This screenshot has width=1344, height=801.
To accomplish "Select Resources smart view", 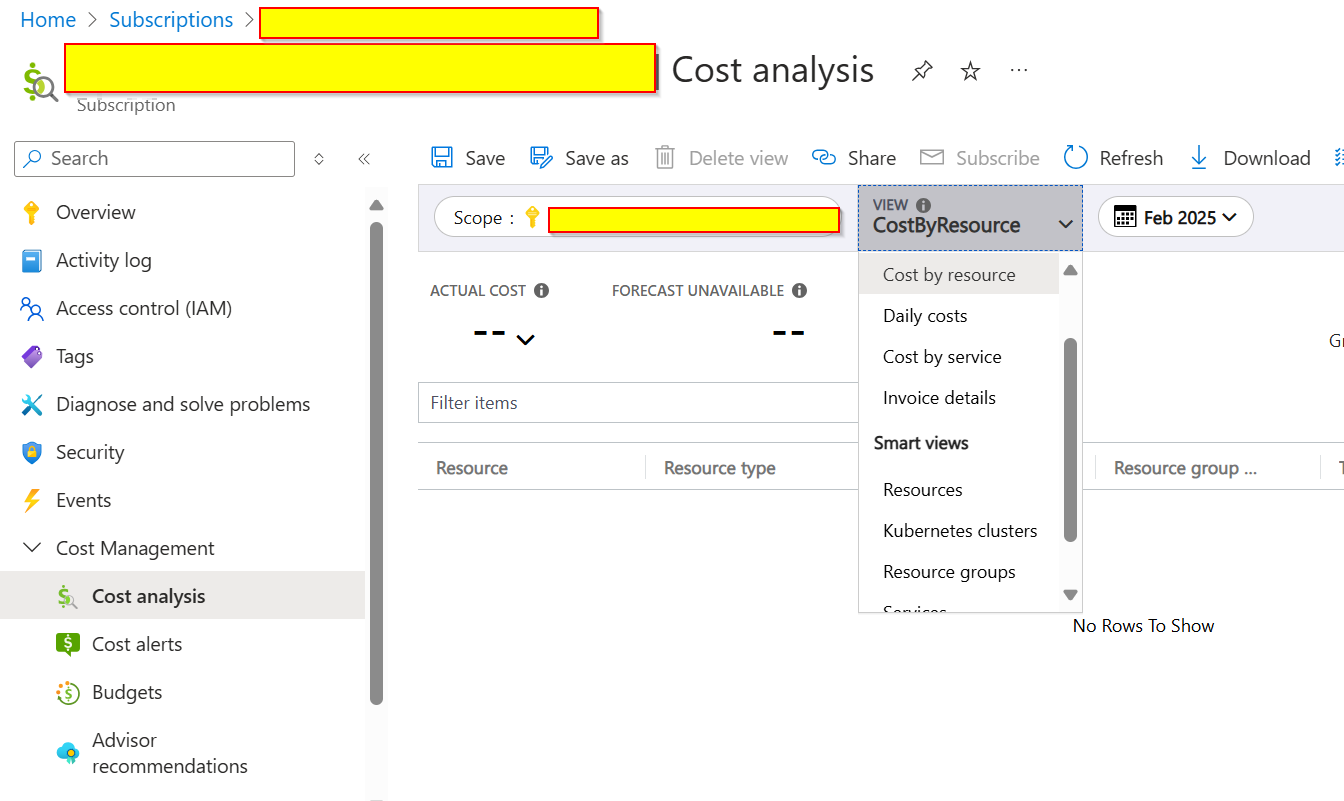I will click(x=959, y=490).
